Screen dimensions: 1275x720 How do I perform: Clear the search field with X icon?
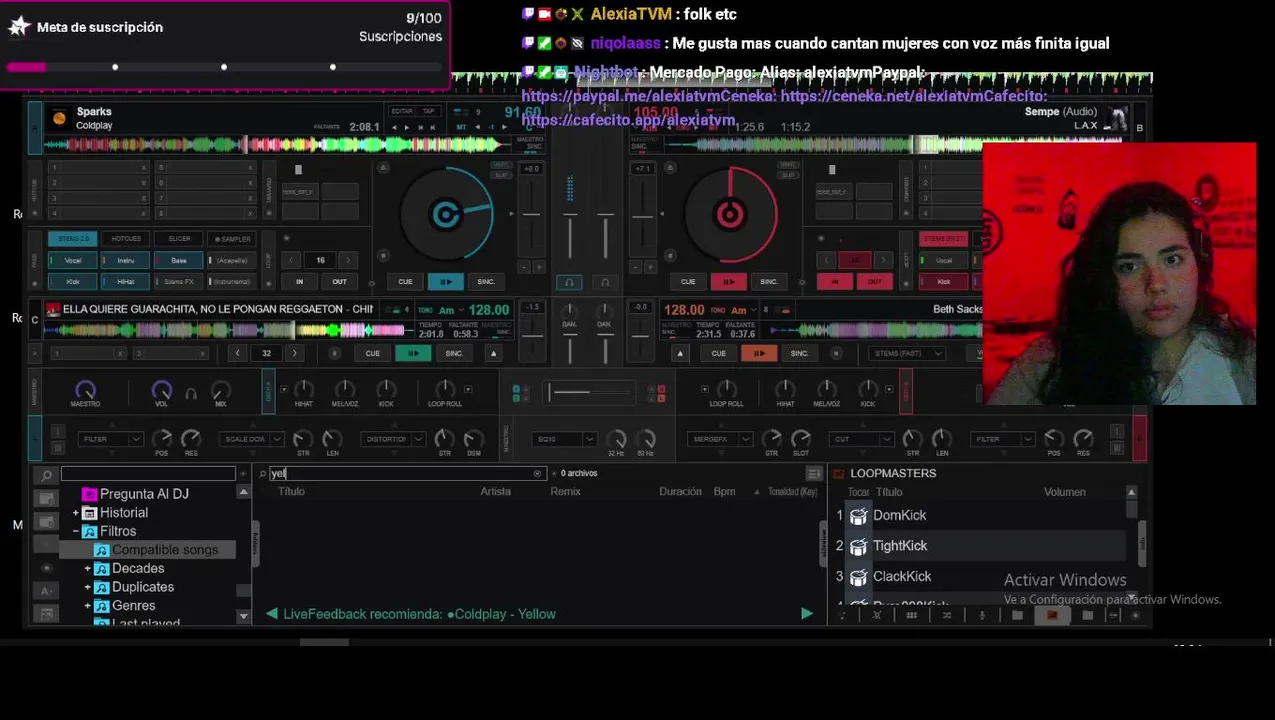[537, 473]
